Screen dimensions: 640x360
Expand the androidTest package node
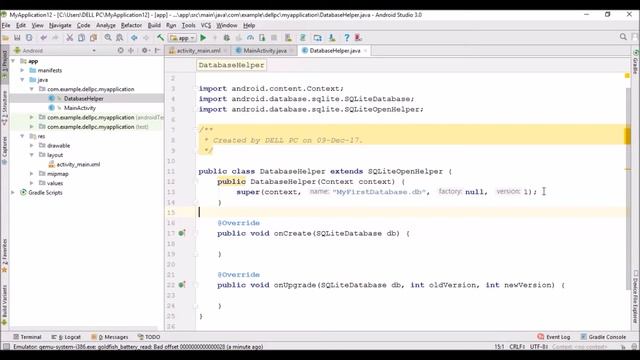(32, 117)
